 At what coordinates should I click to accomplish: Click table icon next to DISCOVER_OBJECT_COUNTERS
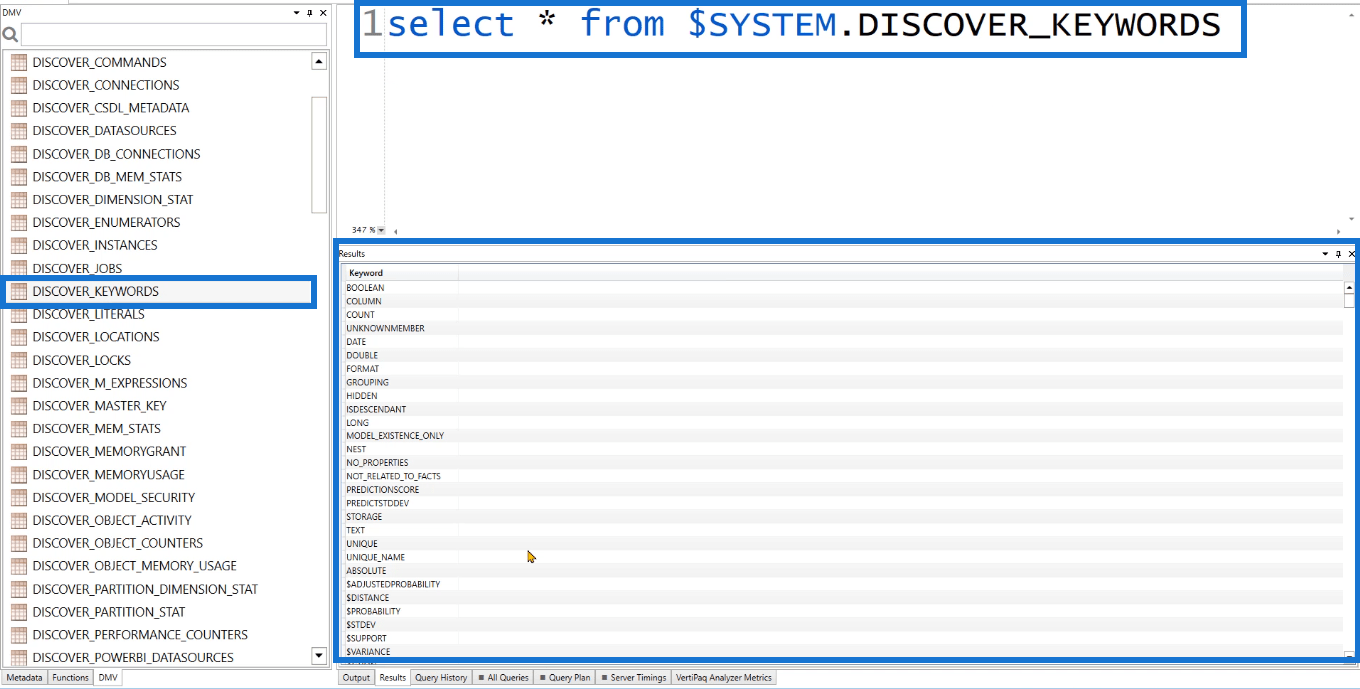pyautogui.click(x=19, y=543)
